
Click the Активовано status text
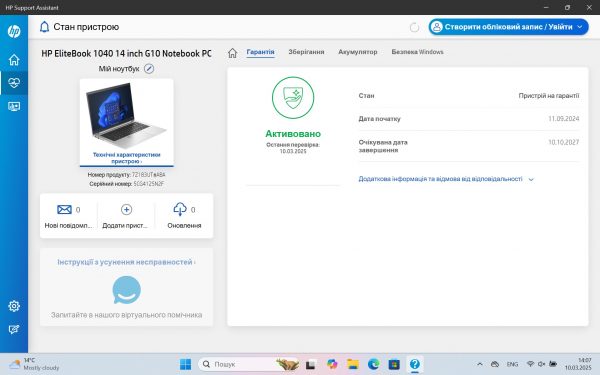point(293,134)
